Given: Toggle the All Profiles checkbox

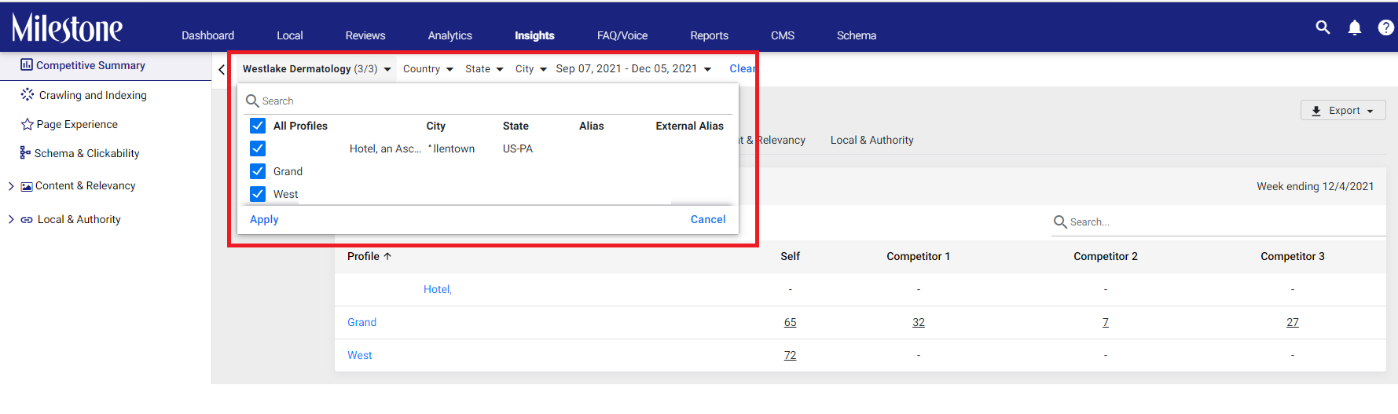Looking at the screenshot, I should (x=257, y=126).
